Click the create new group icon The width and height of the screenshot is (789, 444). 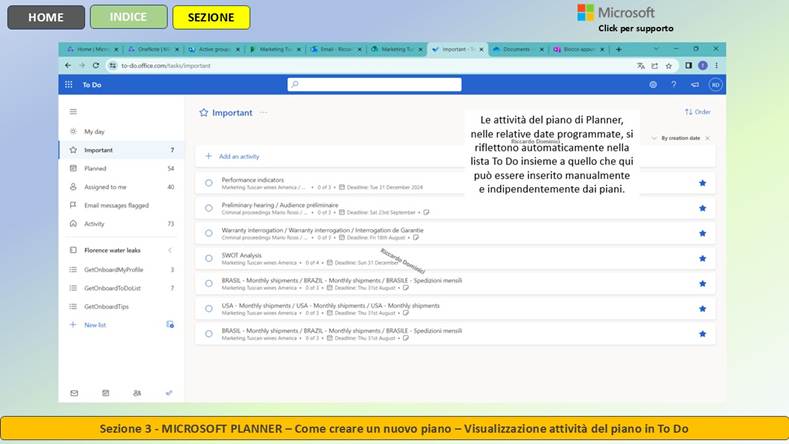click(169, 325)
